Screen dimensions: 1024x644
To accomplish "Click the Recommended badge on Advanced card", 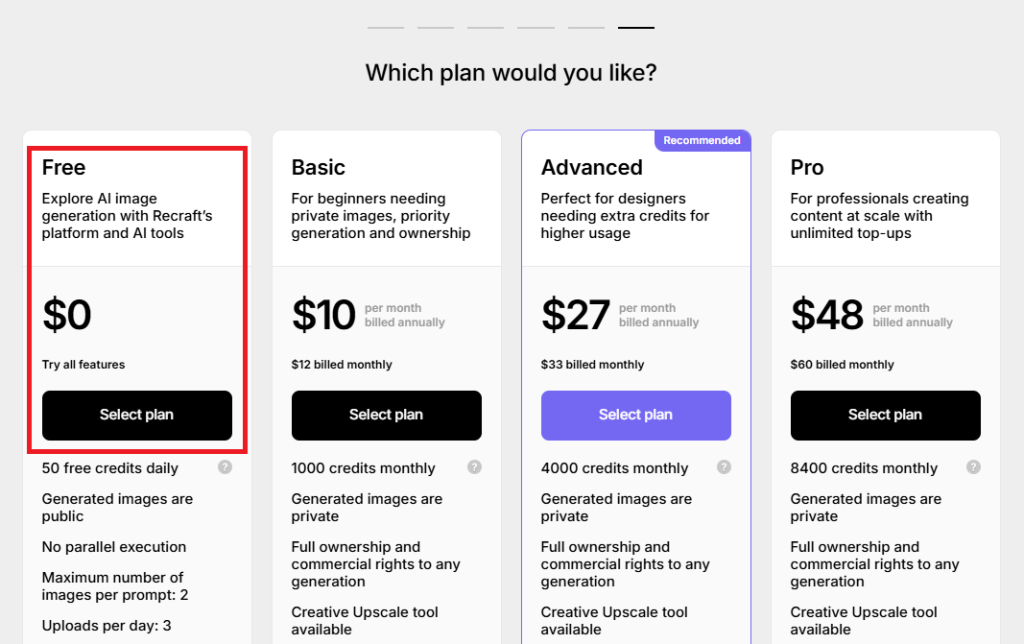I will pos(702,140).
